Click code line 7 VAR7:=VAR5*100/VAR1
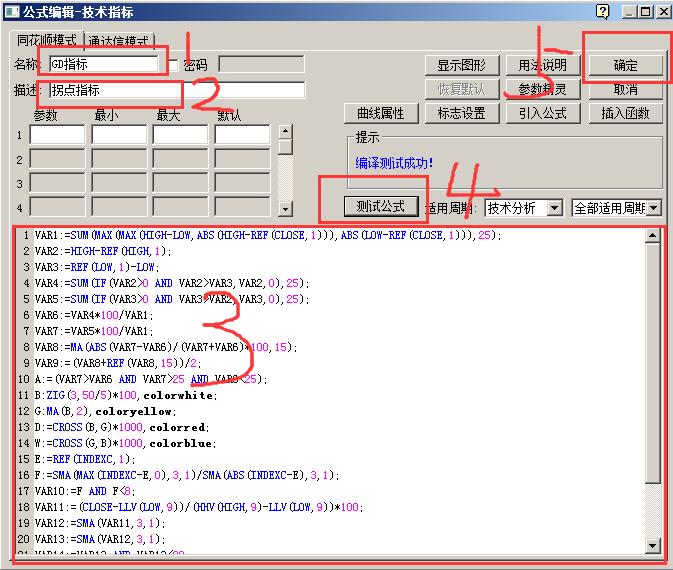 coord(94,331)
